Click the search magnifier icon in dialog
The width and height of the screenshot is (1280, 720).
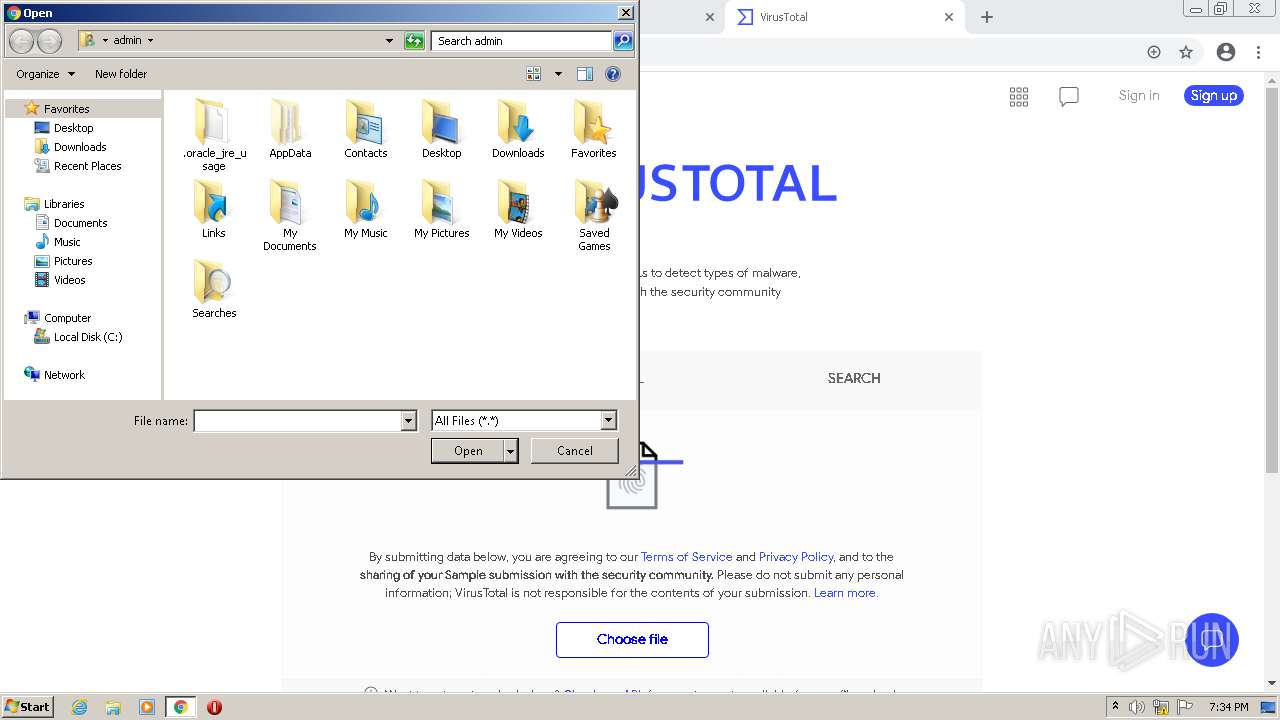623,41
